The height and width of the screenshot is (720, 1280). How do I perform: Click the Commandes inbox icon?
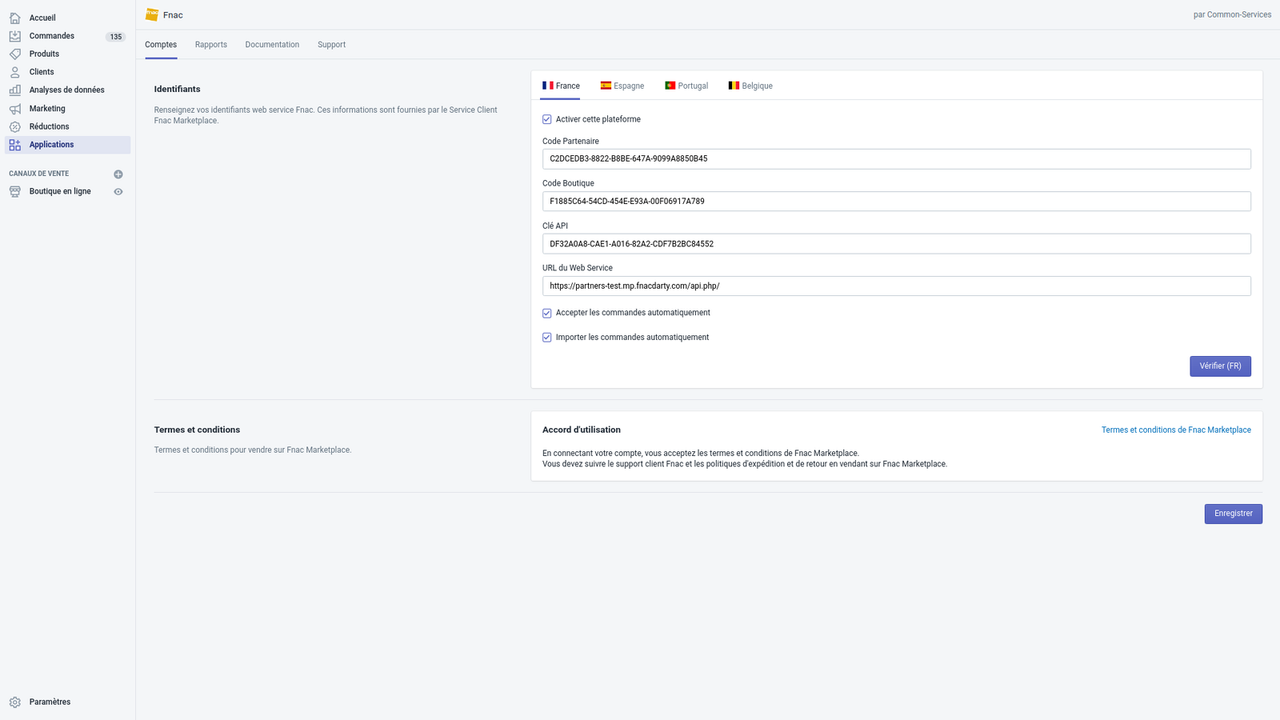click(x=15, y=36)
